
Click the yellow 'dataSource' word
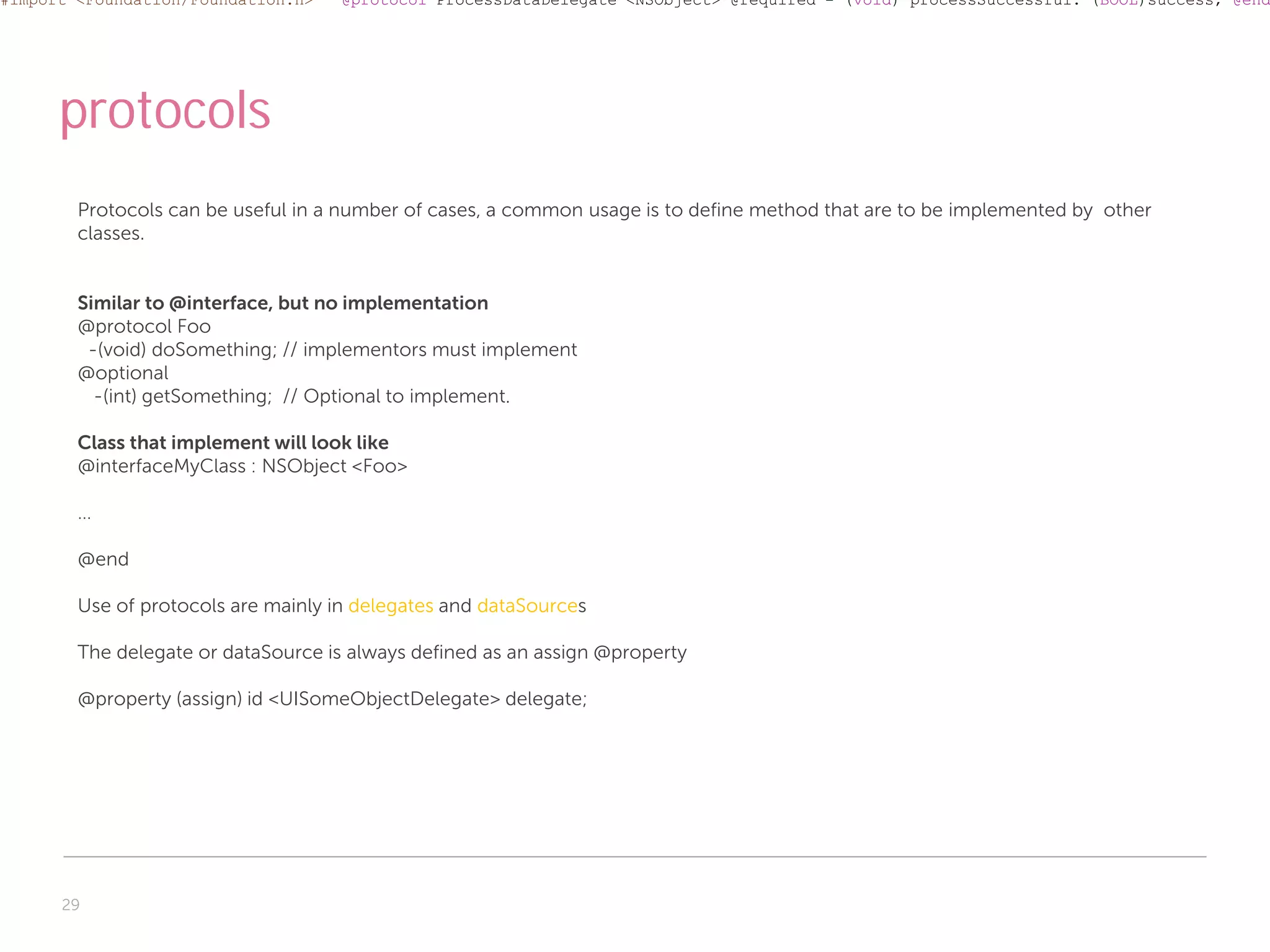(528, 606)
